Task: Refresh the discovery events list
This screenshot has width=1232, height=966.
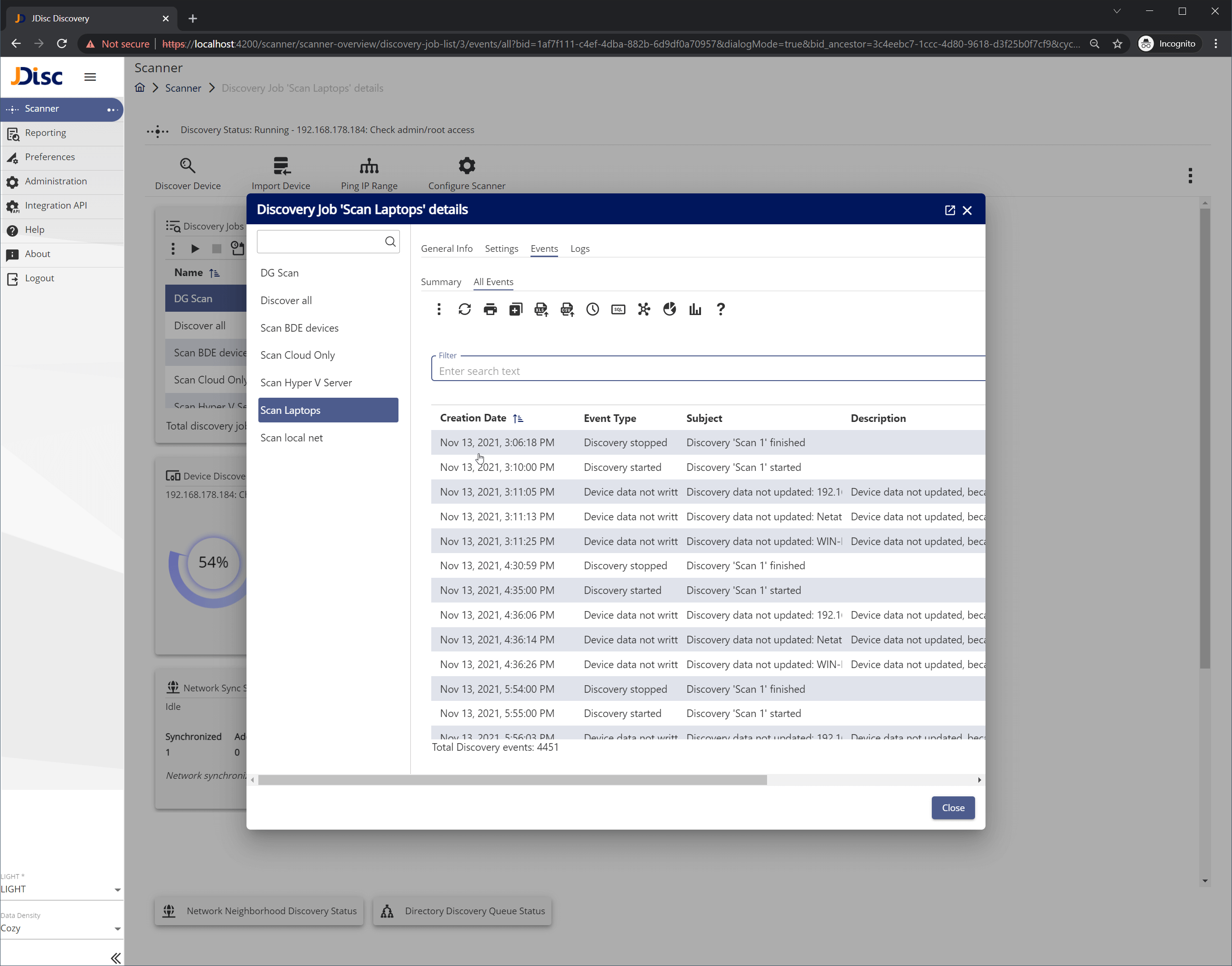Action: pyautogui.click(x=464, y=309)
